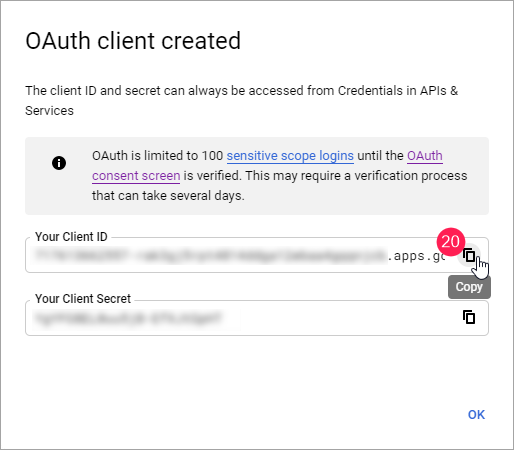
Task: Confirm the dialog with OK
Action: pos(476,415)
